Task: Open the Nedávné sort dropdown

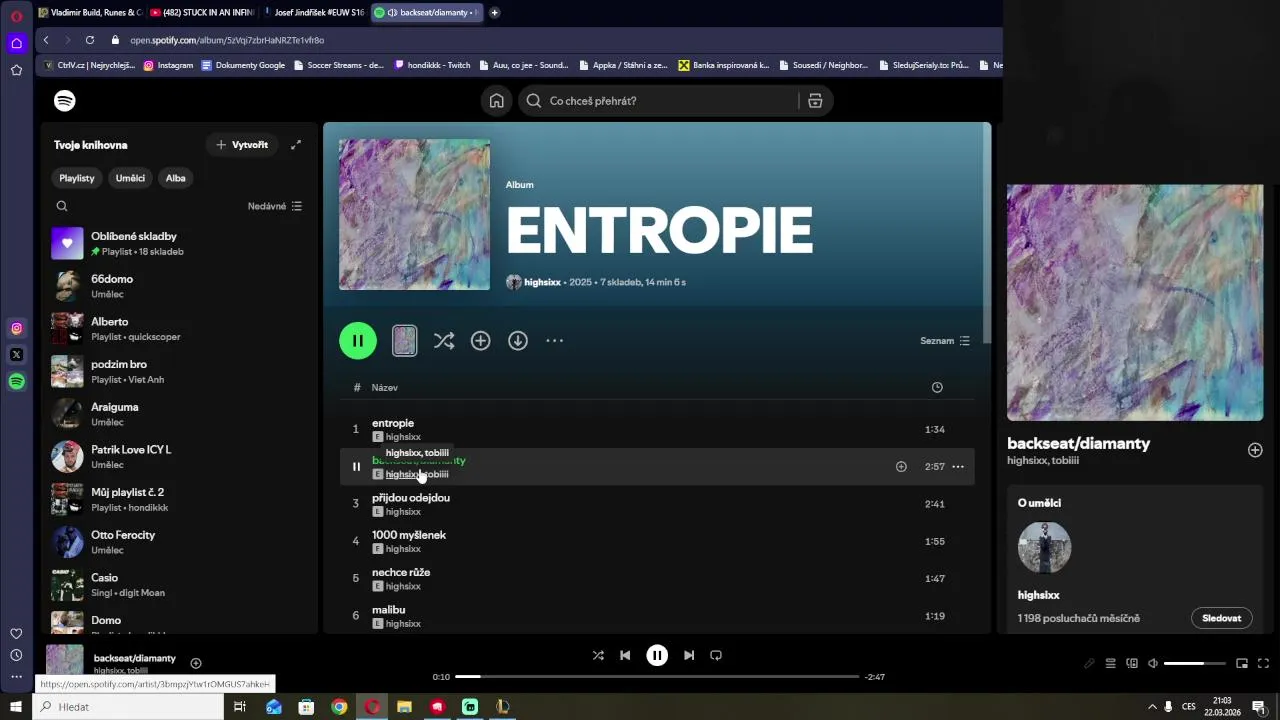Action: [x=275, y=206]
